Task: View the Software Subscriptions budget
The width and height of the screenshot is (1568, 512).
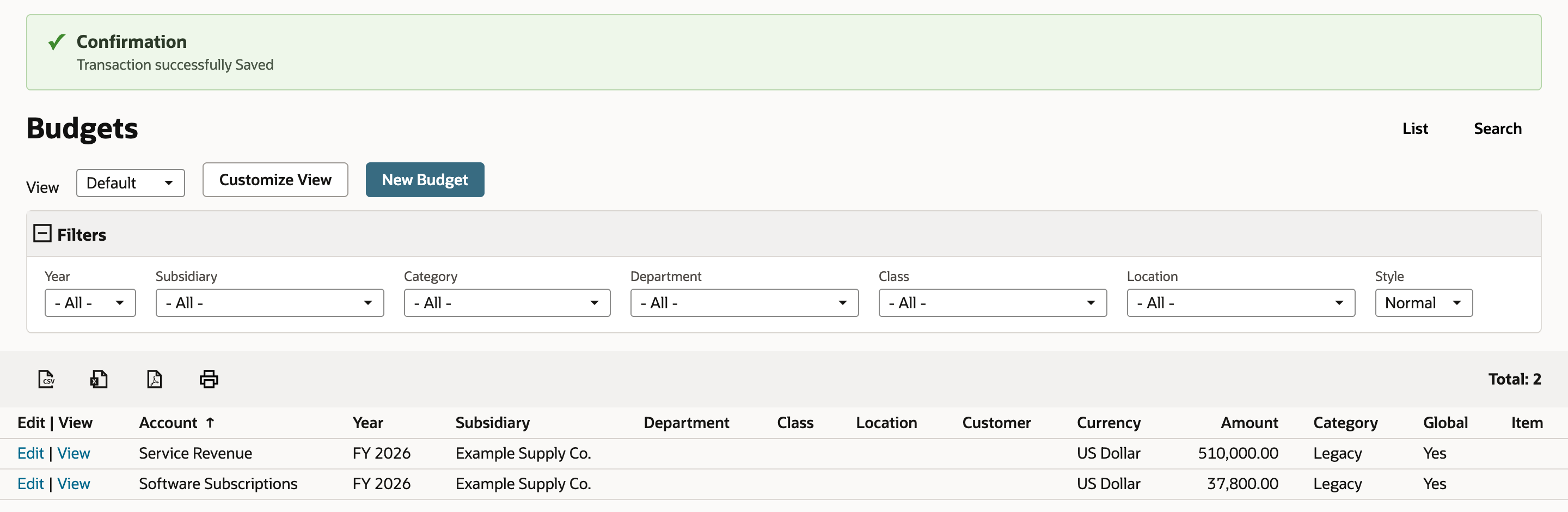Action: coord(73,483)
